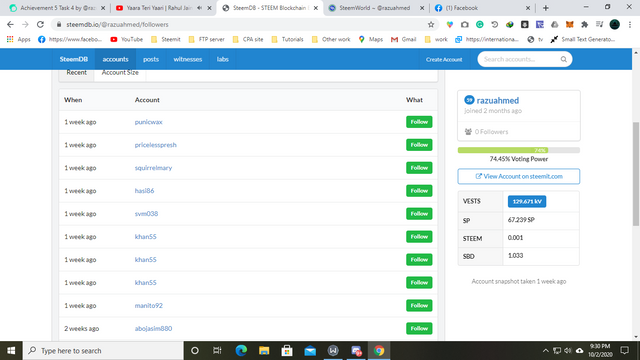
Task: Click the page vertical scrollbar
Action: click(x=636, y=173)
